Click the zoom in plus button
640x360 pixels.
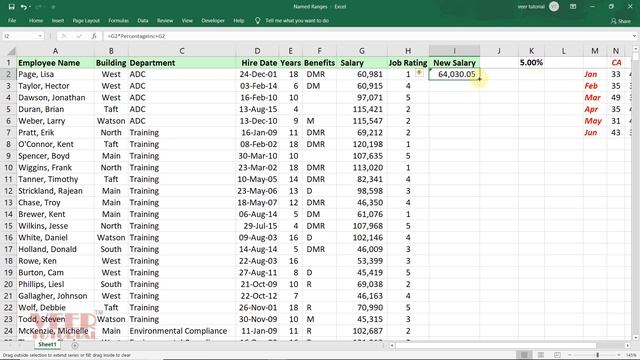click(x=619, y=355)
